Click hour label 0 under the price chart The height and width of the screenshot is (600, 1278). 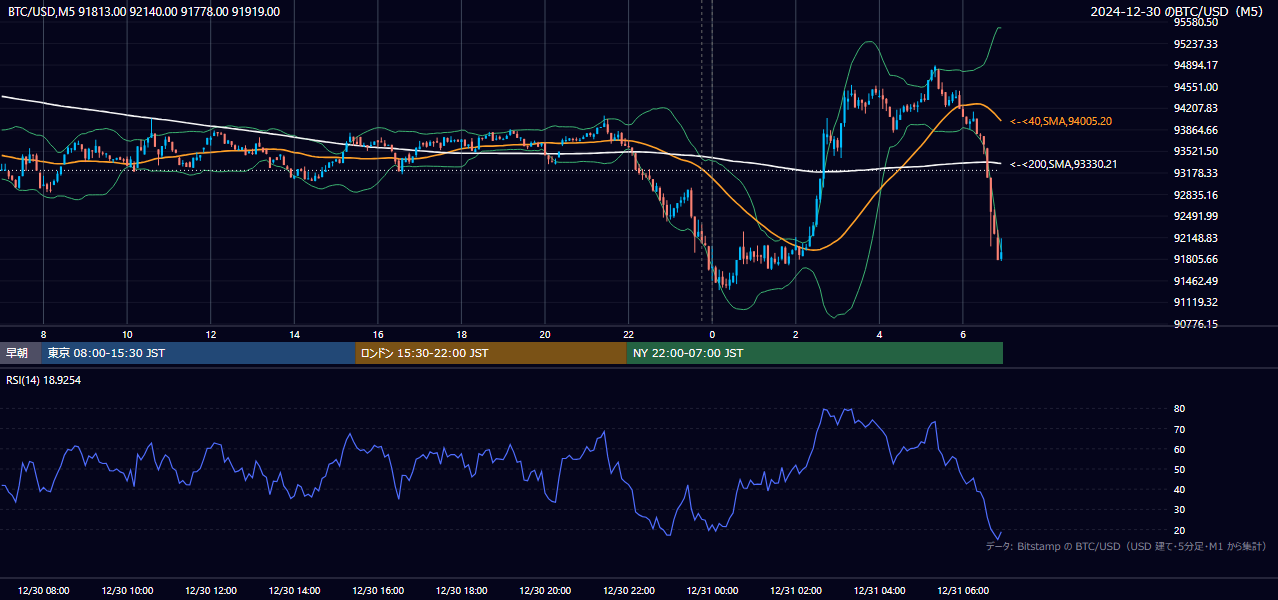pos(712,334)
